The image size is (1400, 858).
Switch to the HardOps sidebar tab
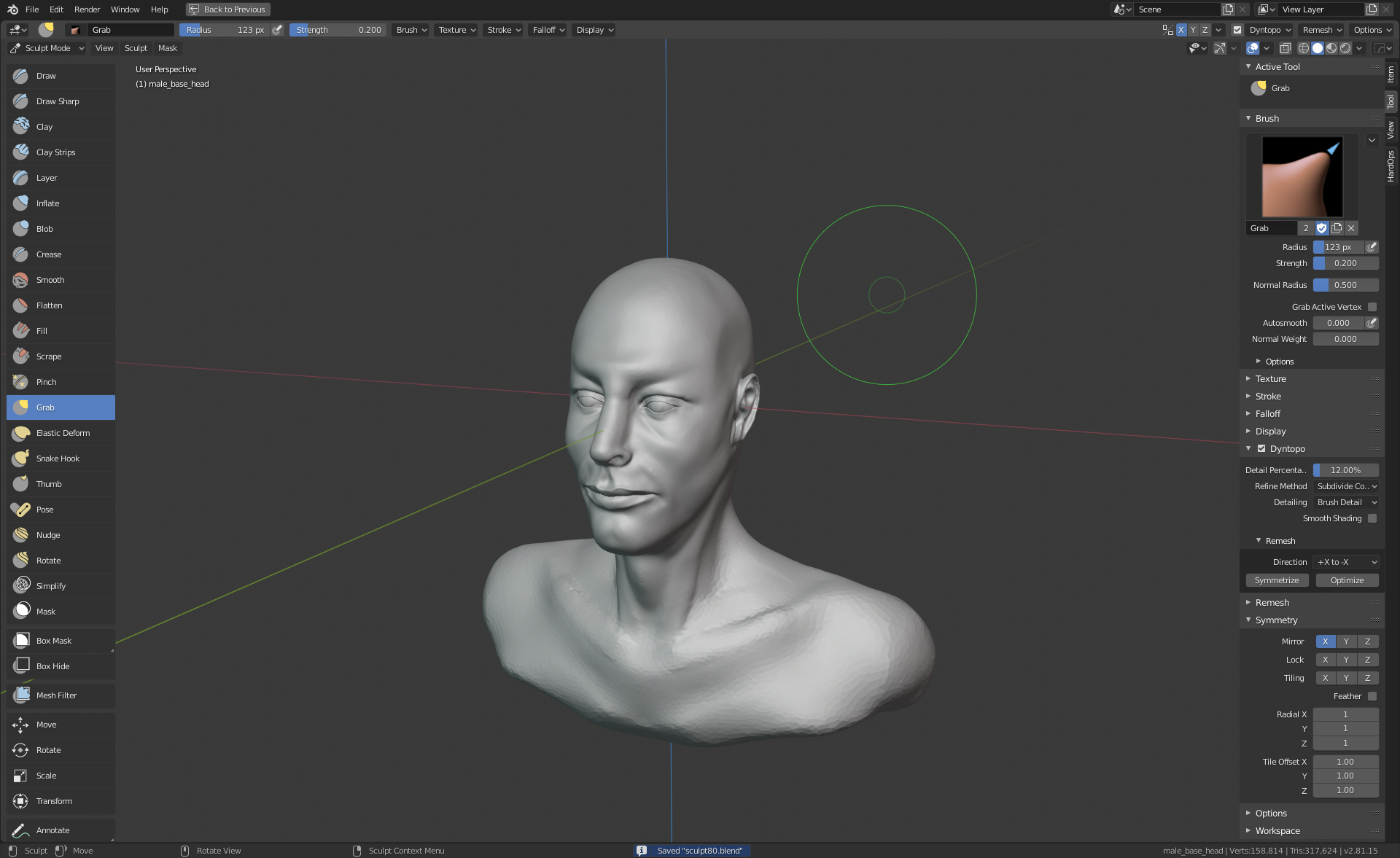click(x=1391, y=166)
